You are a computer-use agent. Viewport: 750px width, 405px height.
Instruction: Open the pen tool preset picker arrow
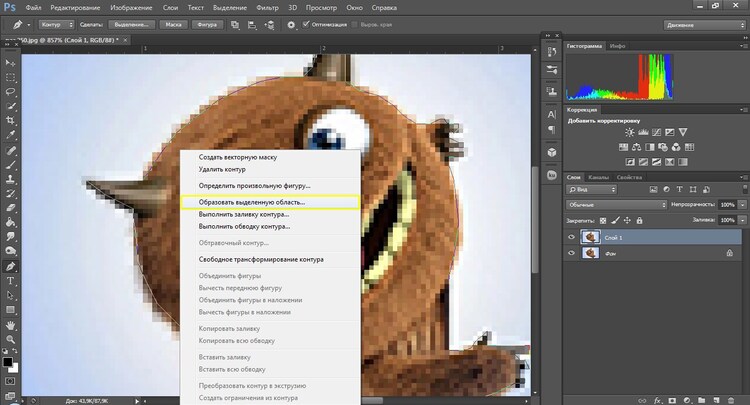pyautogui.click(x=29, y=25)
